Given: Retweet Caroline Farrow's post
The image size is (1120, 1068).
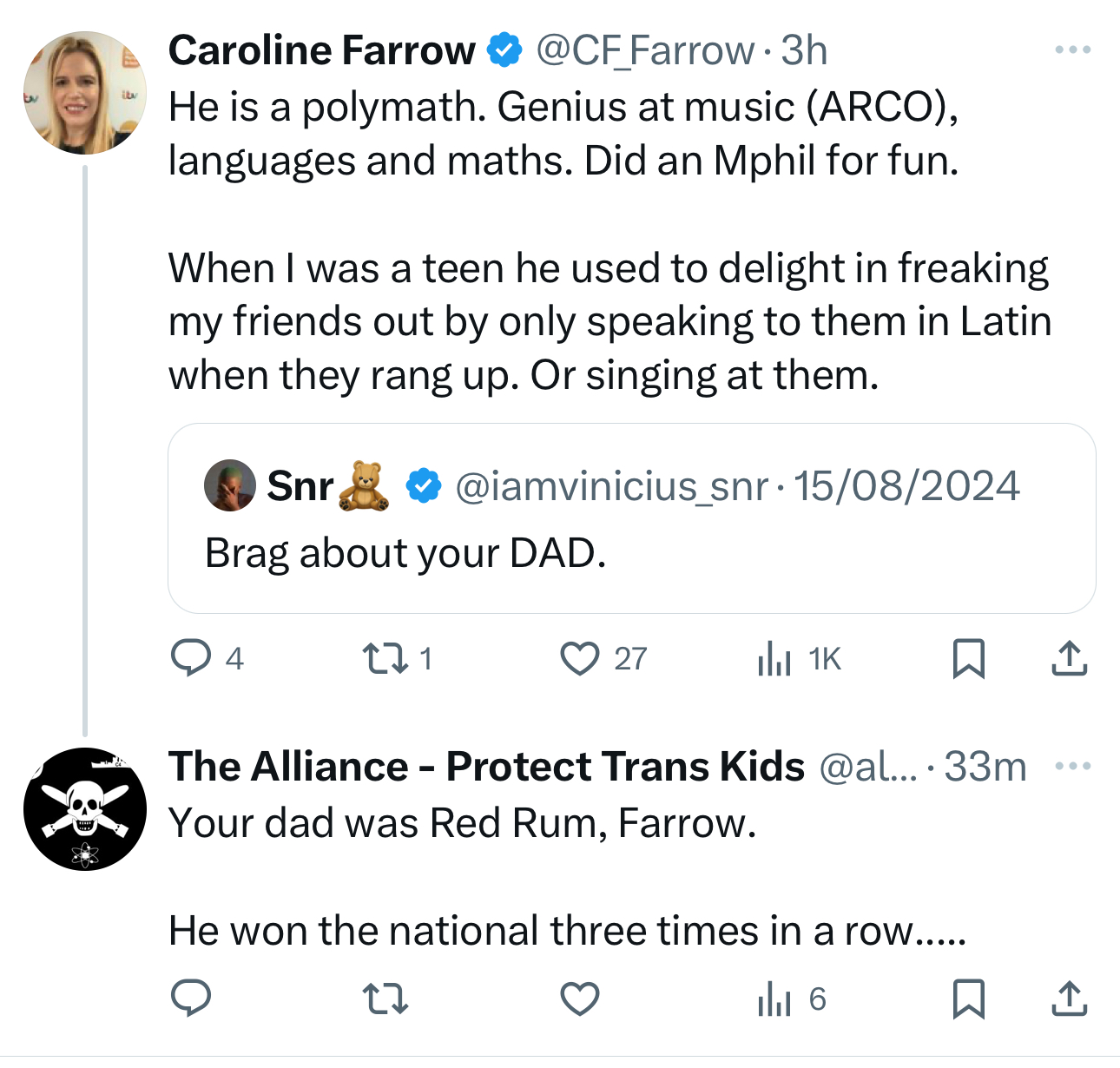Looking at the screenshot, I should pyautogui.click(x=385, y=658).
